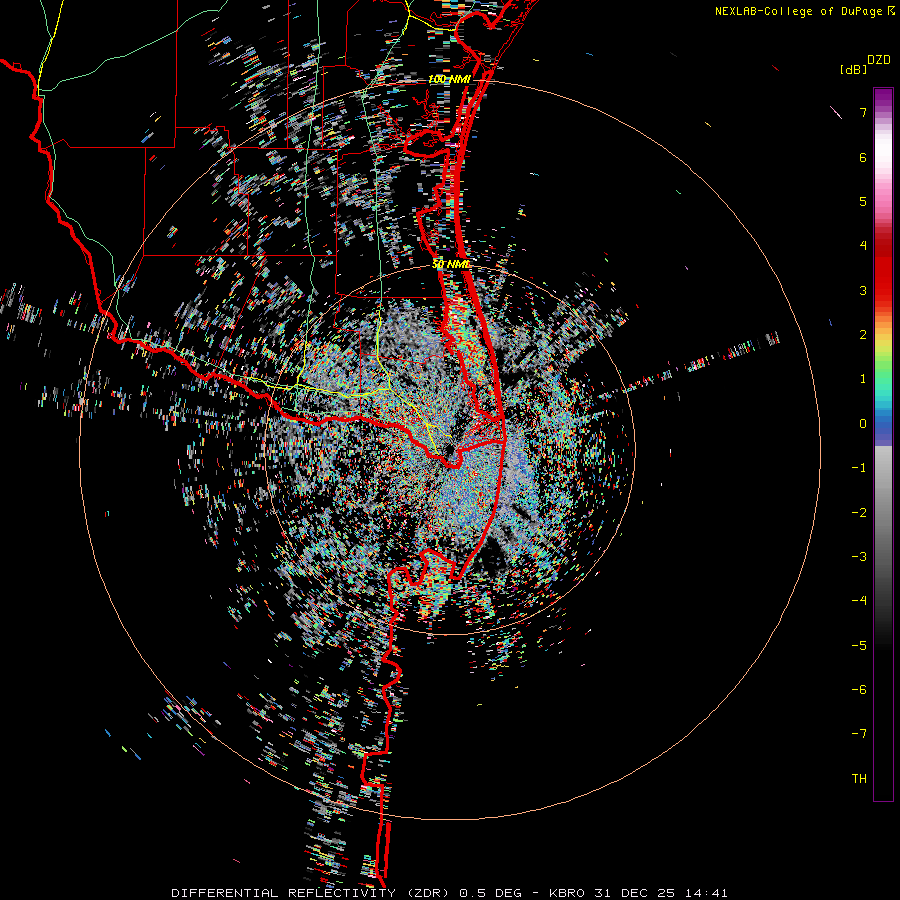Select the 3 value on the dB scale

tap(863, 290)
